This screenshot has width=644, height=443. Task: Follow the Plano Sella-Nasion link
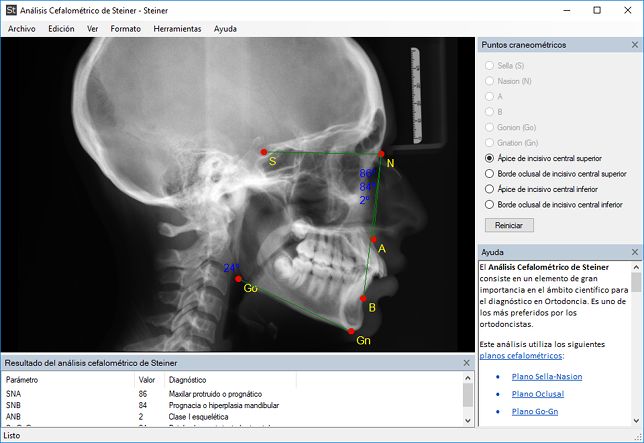pos(546,377)
